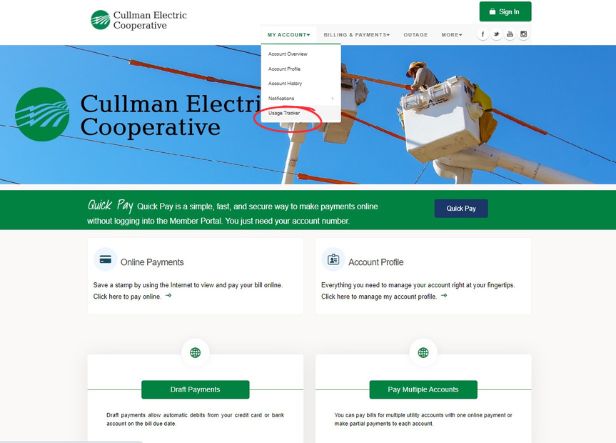Open the Facebook social icon

point(483,34)
